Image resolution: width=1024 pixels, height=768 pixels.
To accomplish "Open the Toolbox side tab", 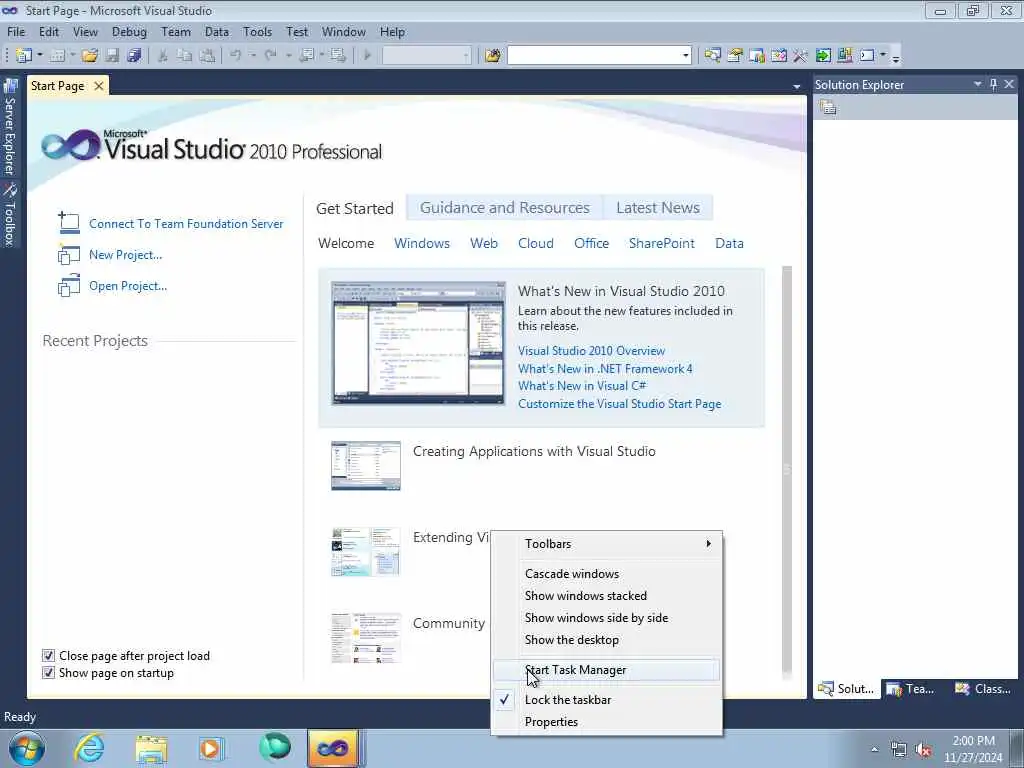I will [10, 216].
